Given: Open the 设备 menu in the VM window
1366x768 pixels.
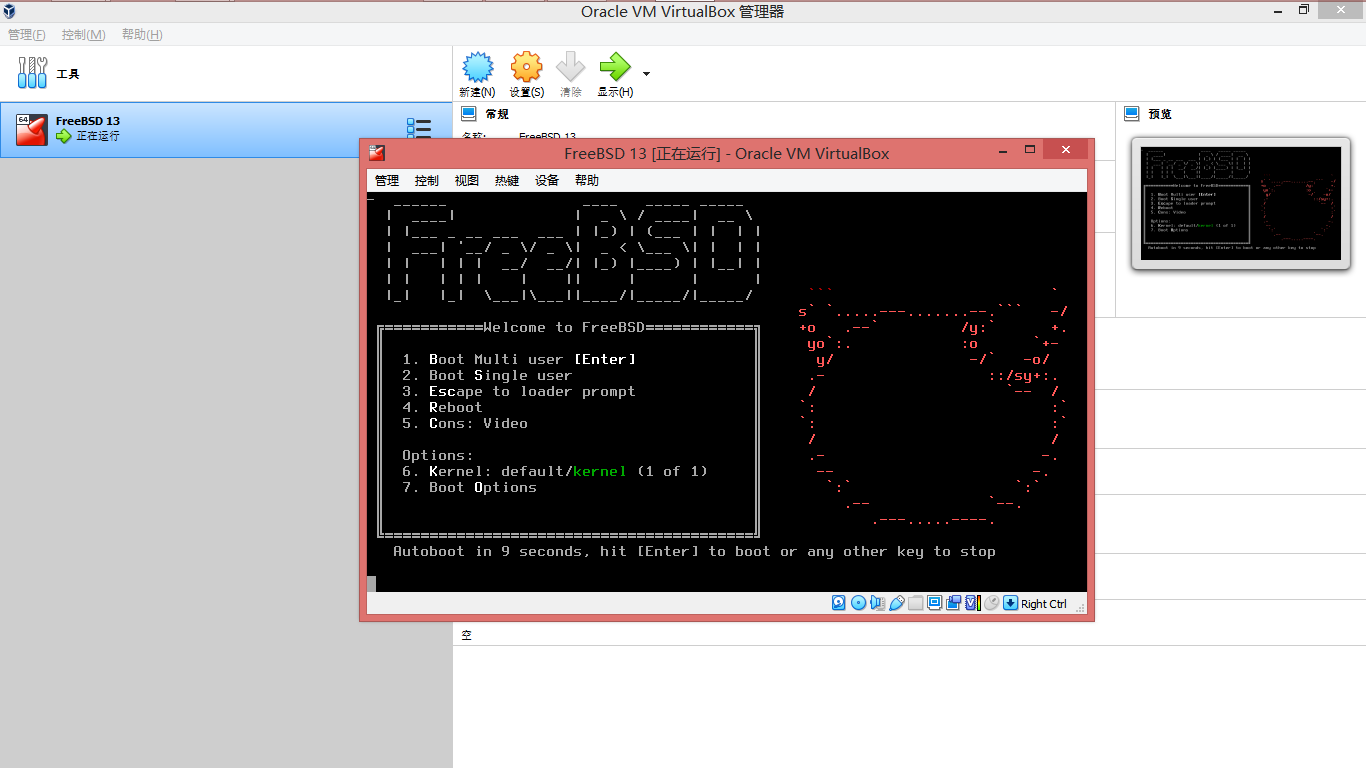Looking at the screenshot, I should (546, 180).
